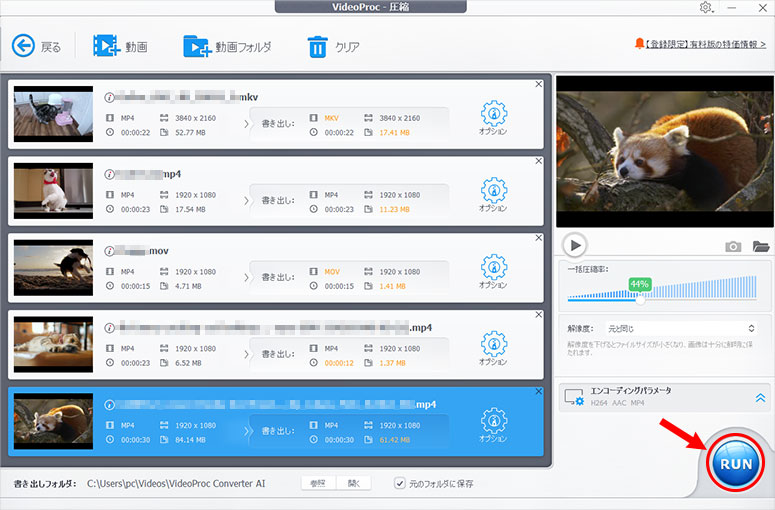Open the 解像度 dropdown set to 元と同じ
The width and height of the screenshot is (775, 510).
pyautogui.click(x=681, y=328)
